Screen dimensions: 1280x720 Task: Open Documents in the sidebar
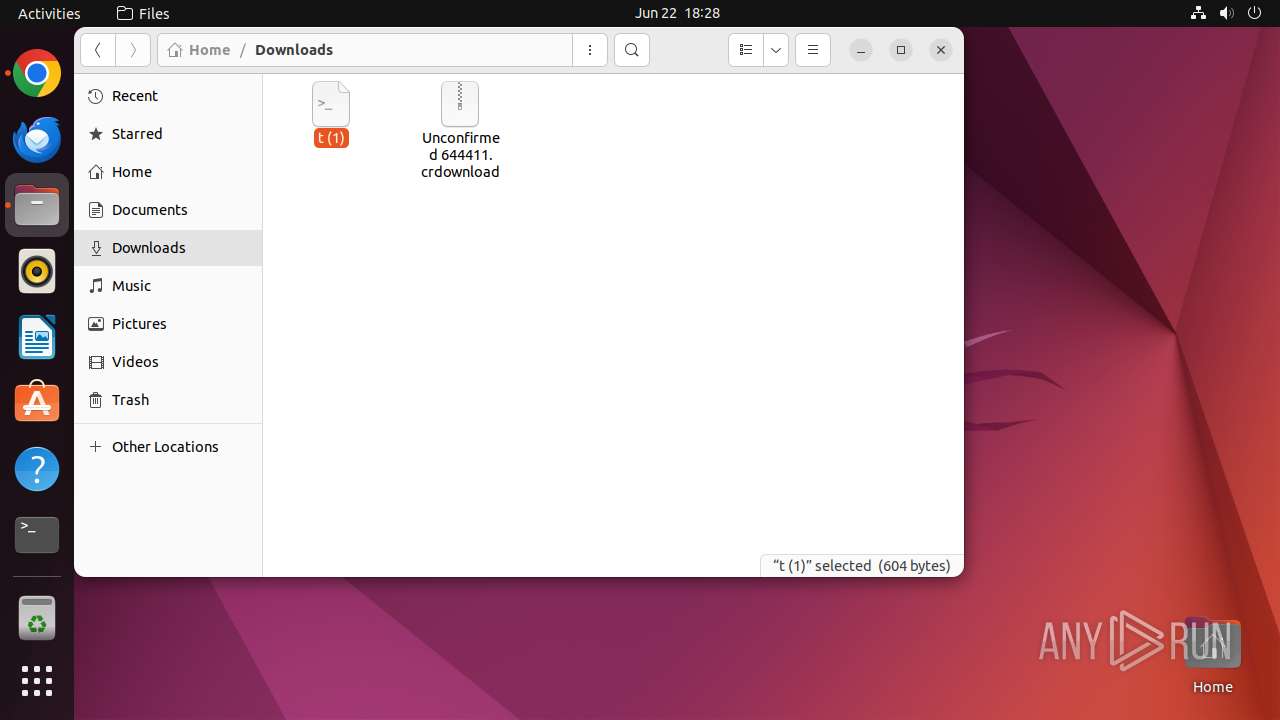coord(168,210)
